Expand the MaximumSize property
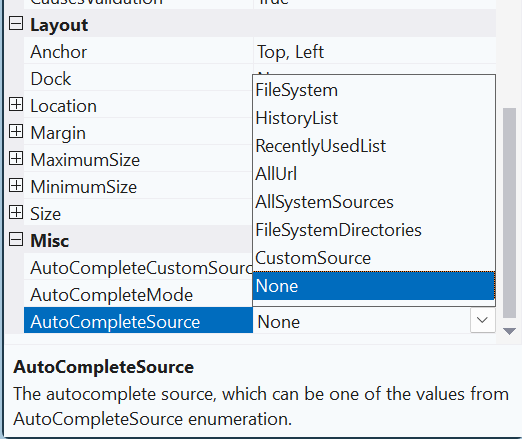The height and width of the screenshot is (439, 522). coord(16,159)
